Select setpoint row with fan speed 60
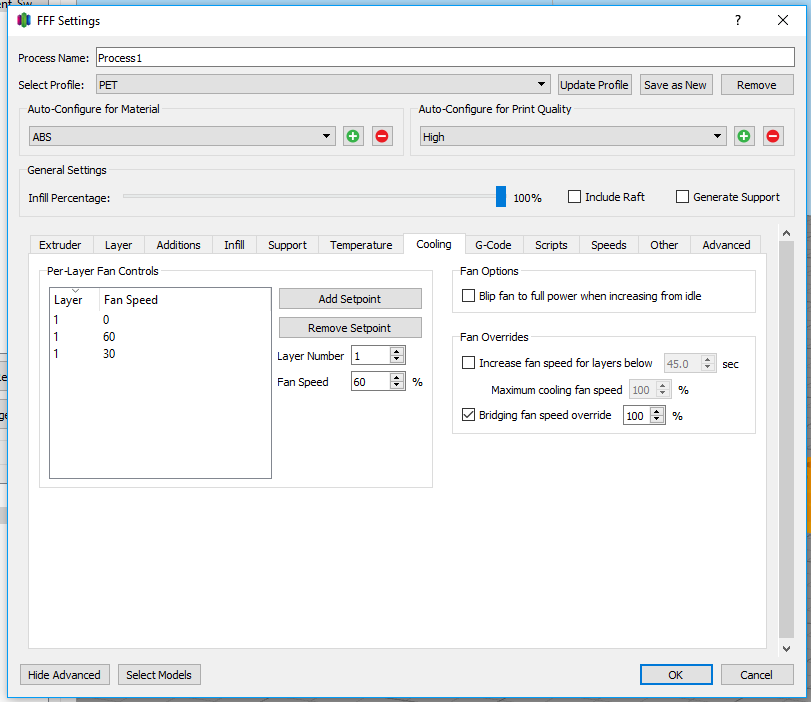Screen dimensions: 811x702 (x=160, y=337)
